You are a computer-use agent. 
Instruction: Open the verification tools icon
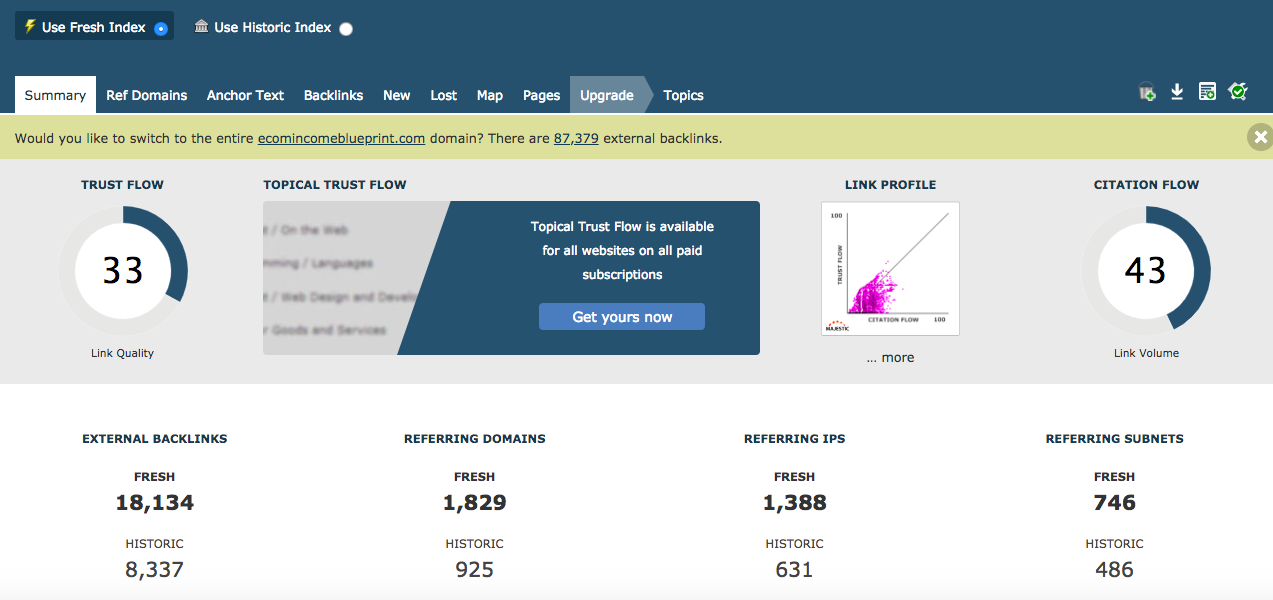coord(1238,91)
